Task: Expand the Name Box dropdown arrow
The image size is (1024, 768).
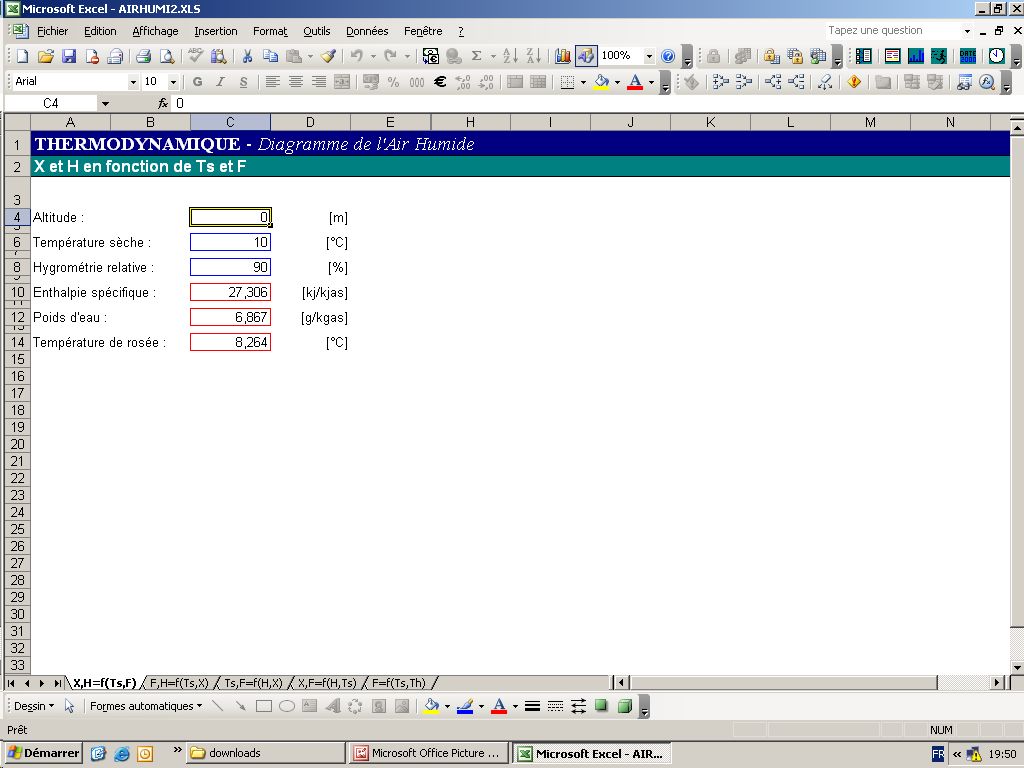Action: [105, 103]
